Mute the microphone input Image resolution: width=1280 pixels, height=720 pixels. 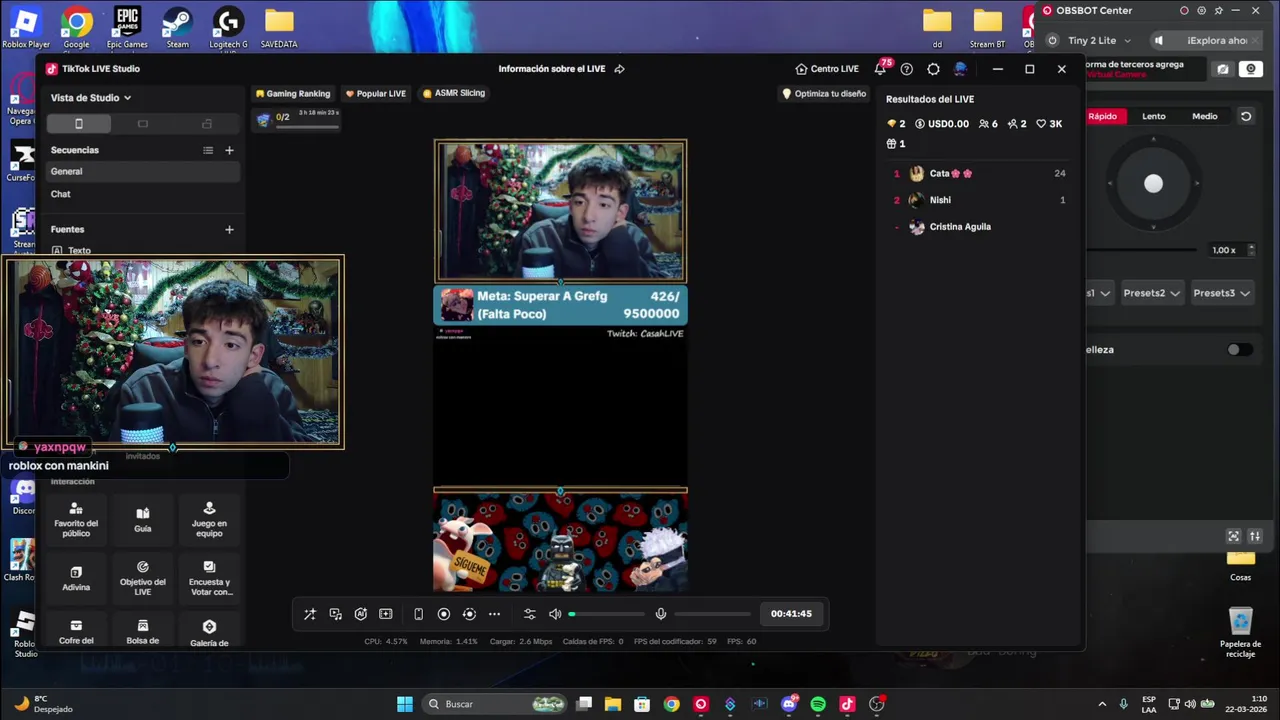(x=661, y=614)
